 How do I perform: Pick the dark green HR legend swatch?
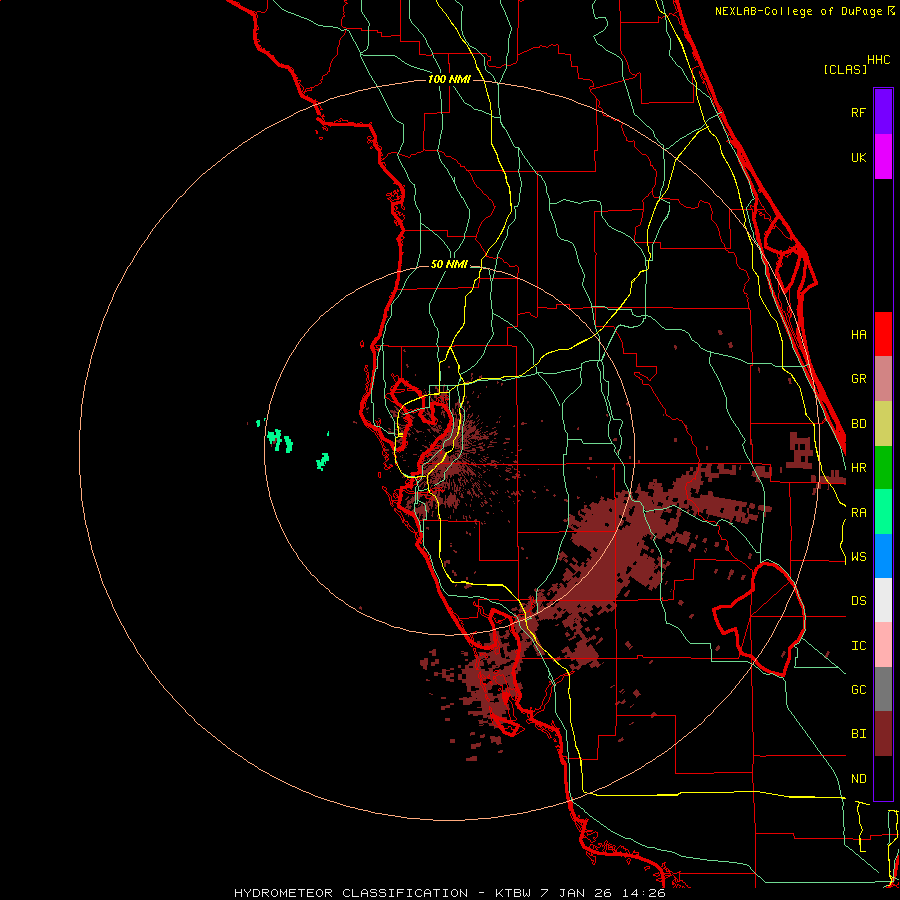pyautogui.click(x=883, y=468)
